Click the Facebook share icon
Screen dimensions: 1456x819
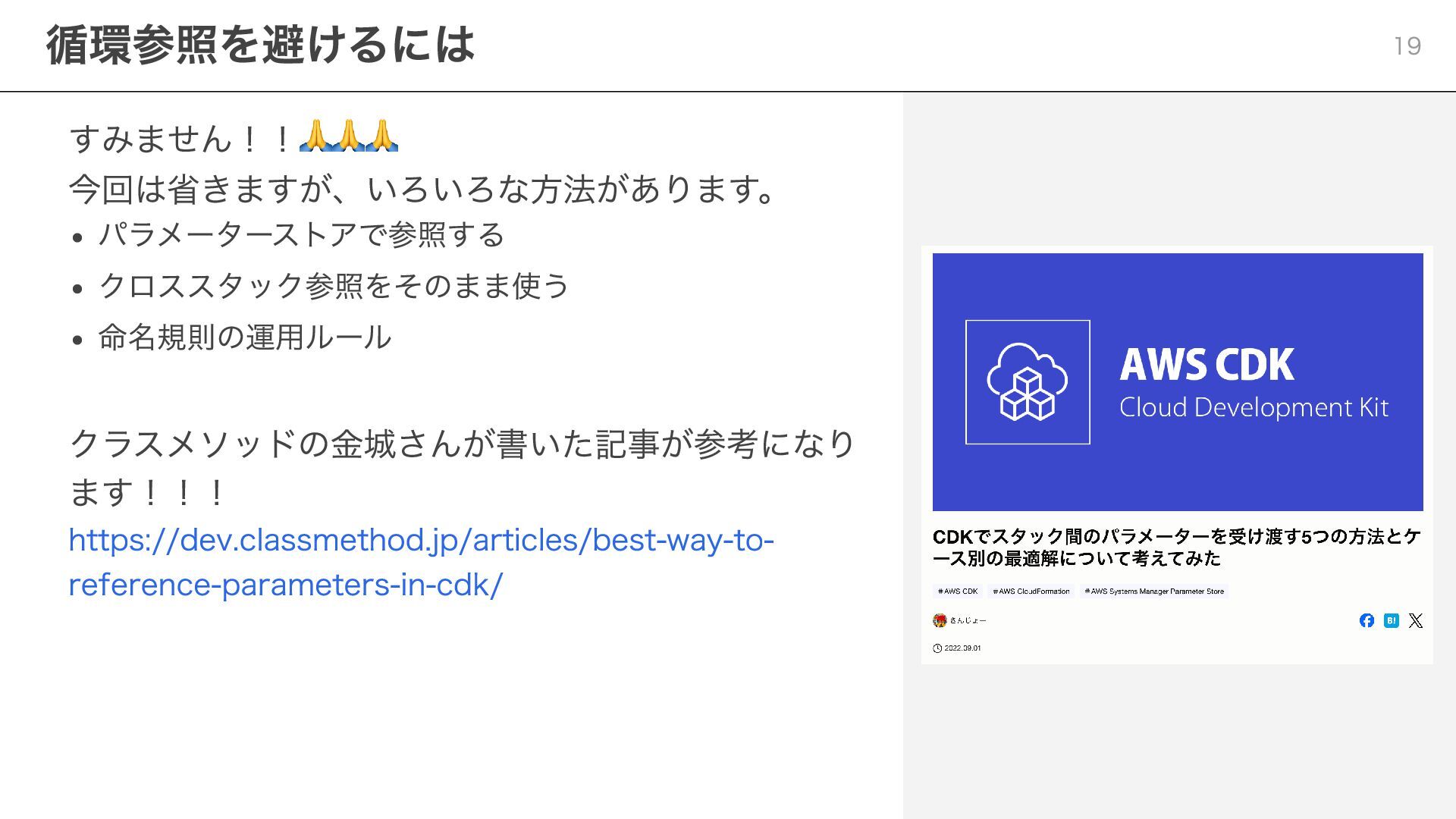1367,620
